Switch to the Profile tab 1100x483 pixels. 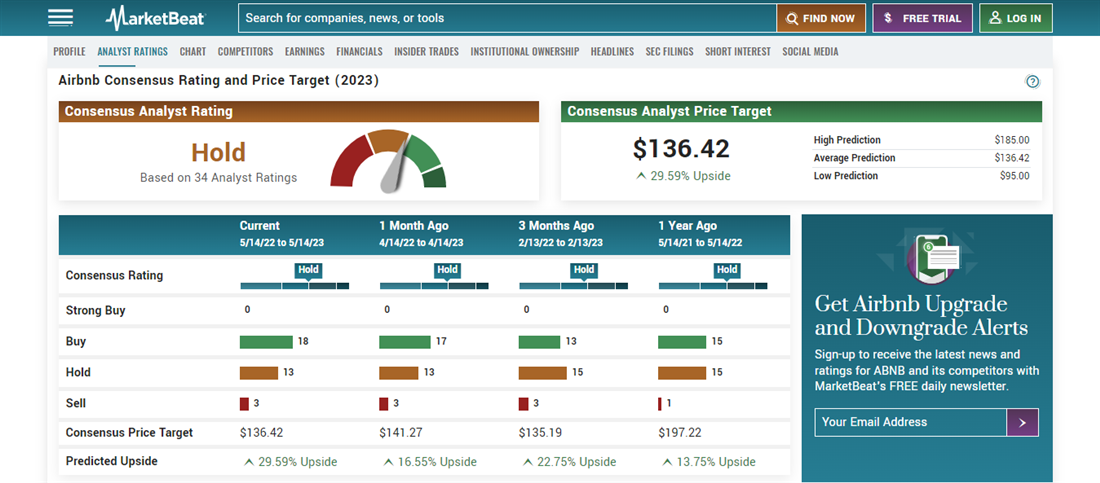coord(69,52)
